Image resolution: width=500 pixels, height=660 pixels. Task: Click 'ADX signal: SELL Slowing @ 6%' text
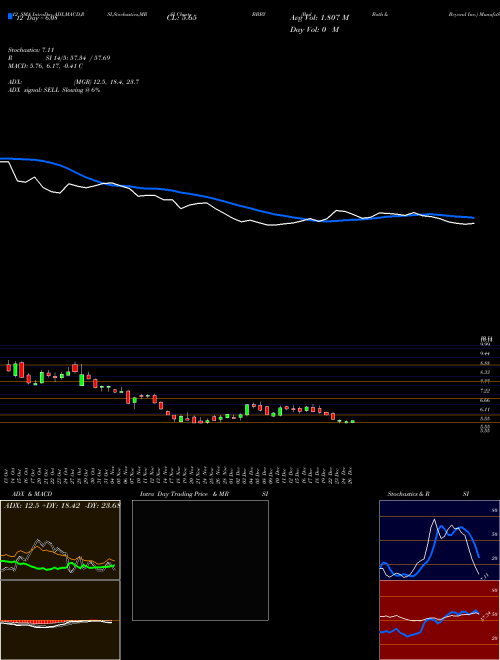pyautogui.click(x=54, y=90)
